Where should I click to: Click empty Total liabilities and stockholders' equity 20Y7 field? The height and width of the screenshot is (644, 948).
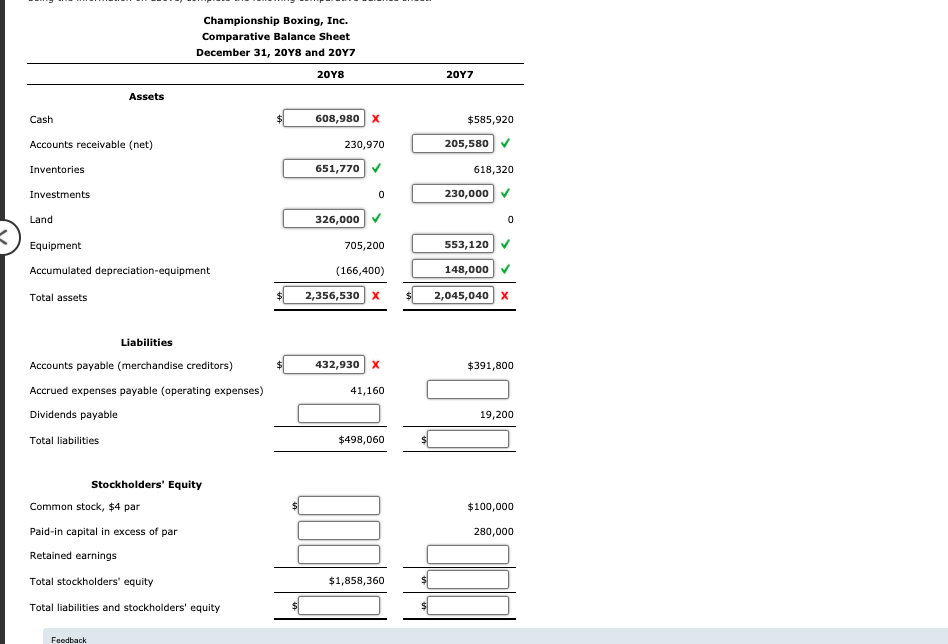tap(468, 605)
